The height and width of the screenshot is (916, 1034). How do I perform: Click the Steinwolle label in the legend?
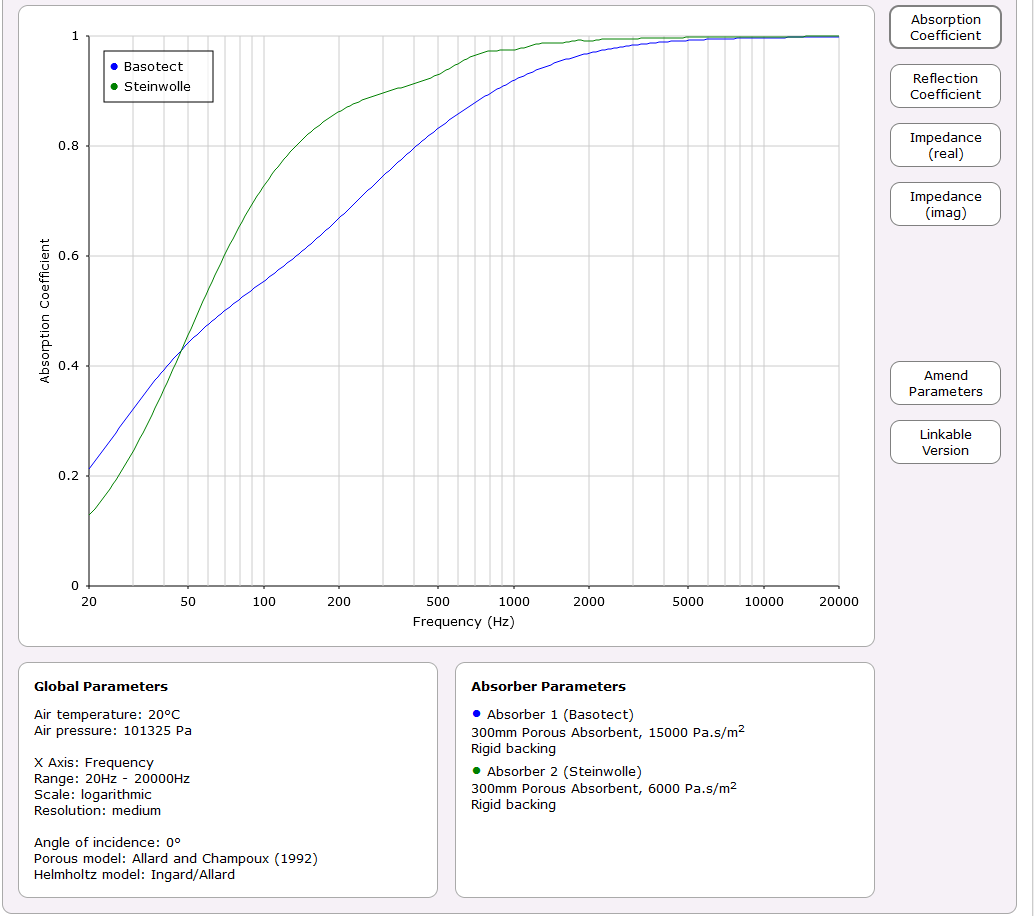click(157, 87)
